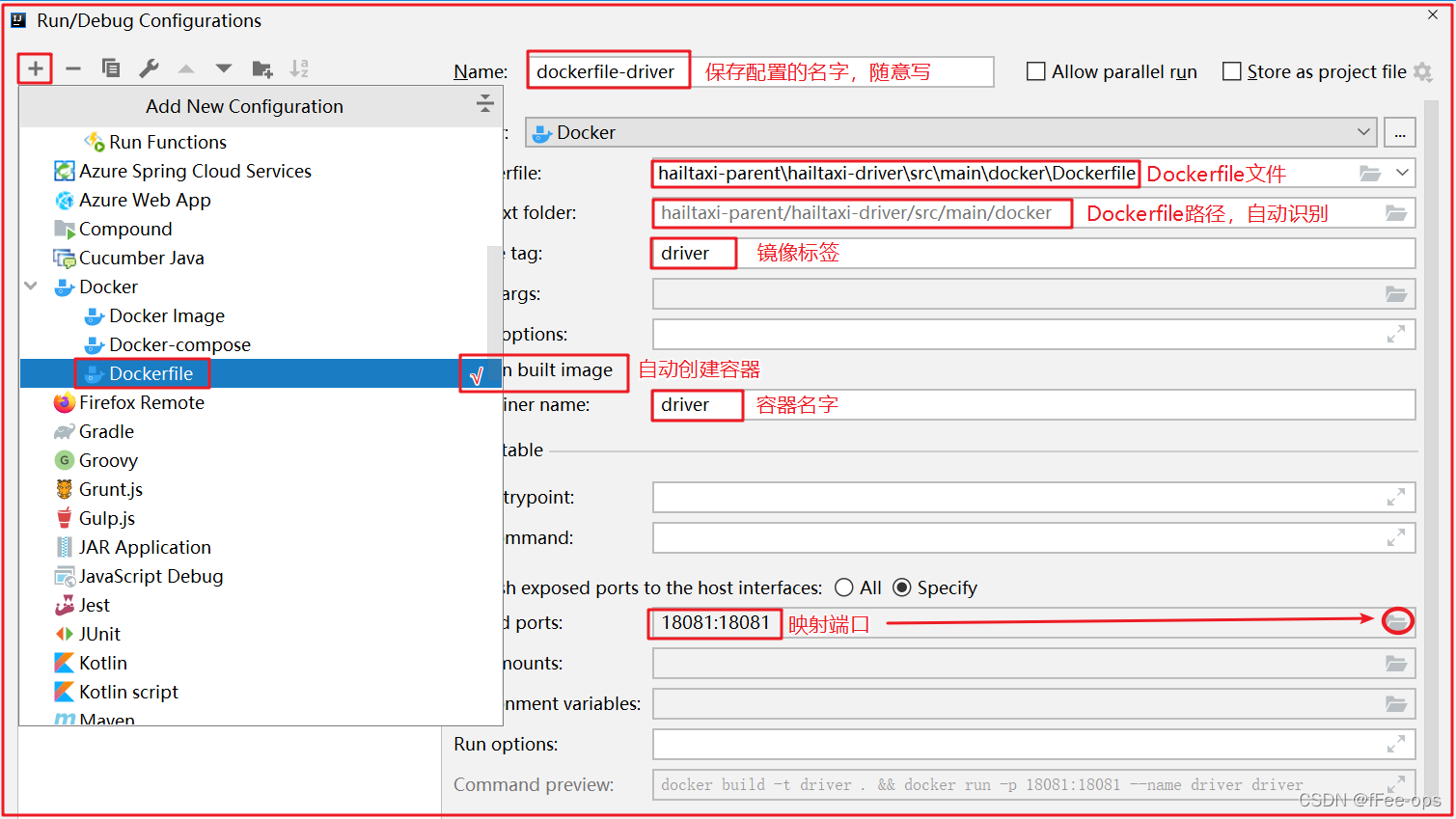Open the Edit templates wrench icon
The width and height of the screenshot is (1456, 819).
pyautogui.click(x=149, y=68)
